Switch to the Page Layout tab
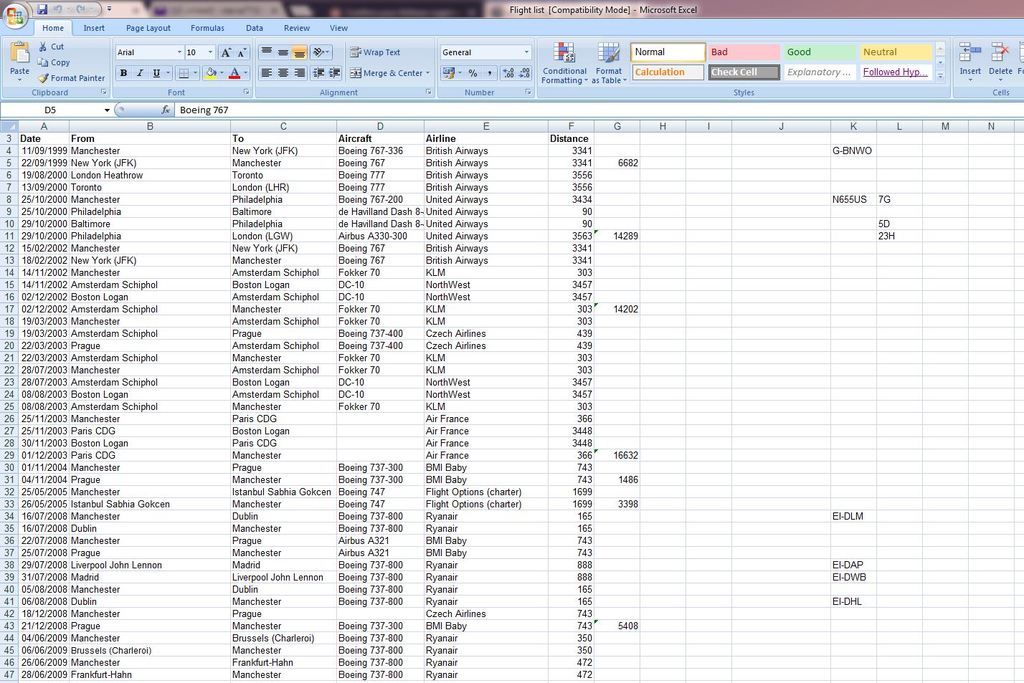The width and height of the screenshot is (1024, 683). pyautogui.click(x=148, y=28)
